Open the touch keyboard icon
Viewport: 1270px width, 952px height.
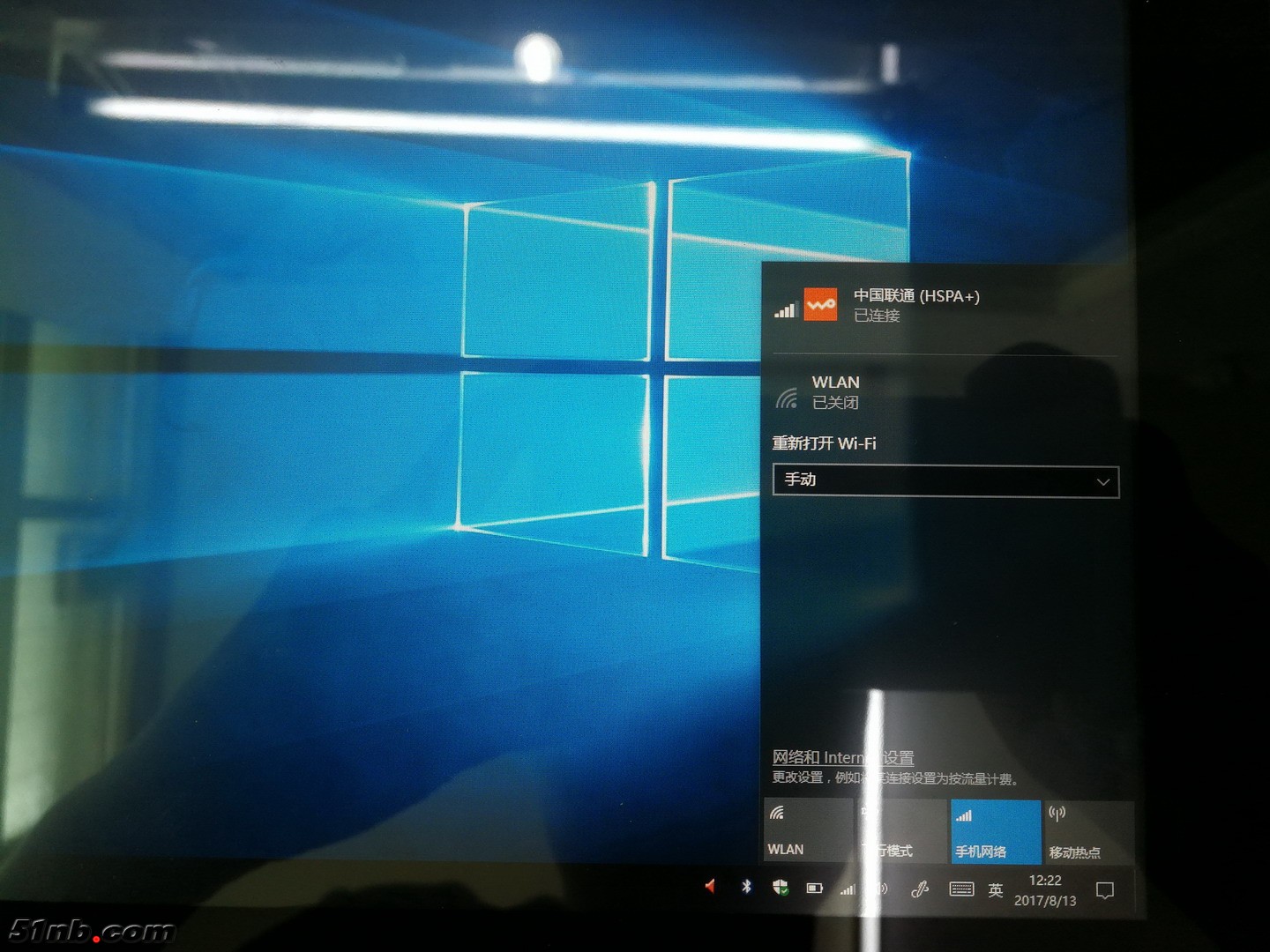click(961, 889)
